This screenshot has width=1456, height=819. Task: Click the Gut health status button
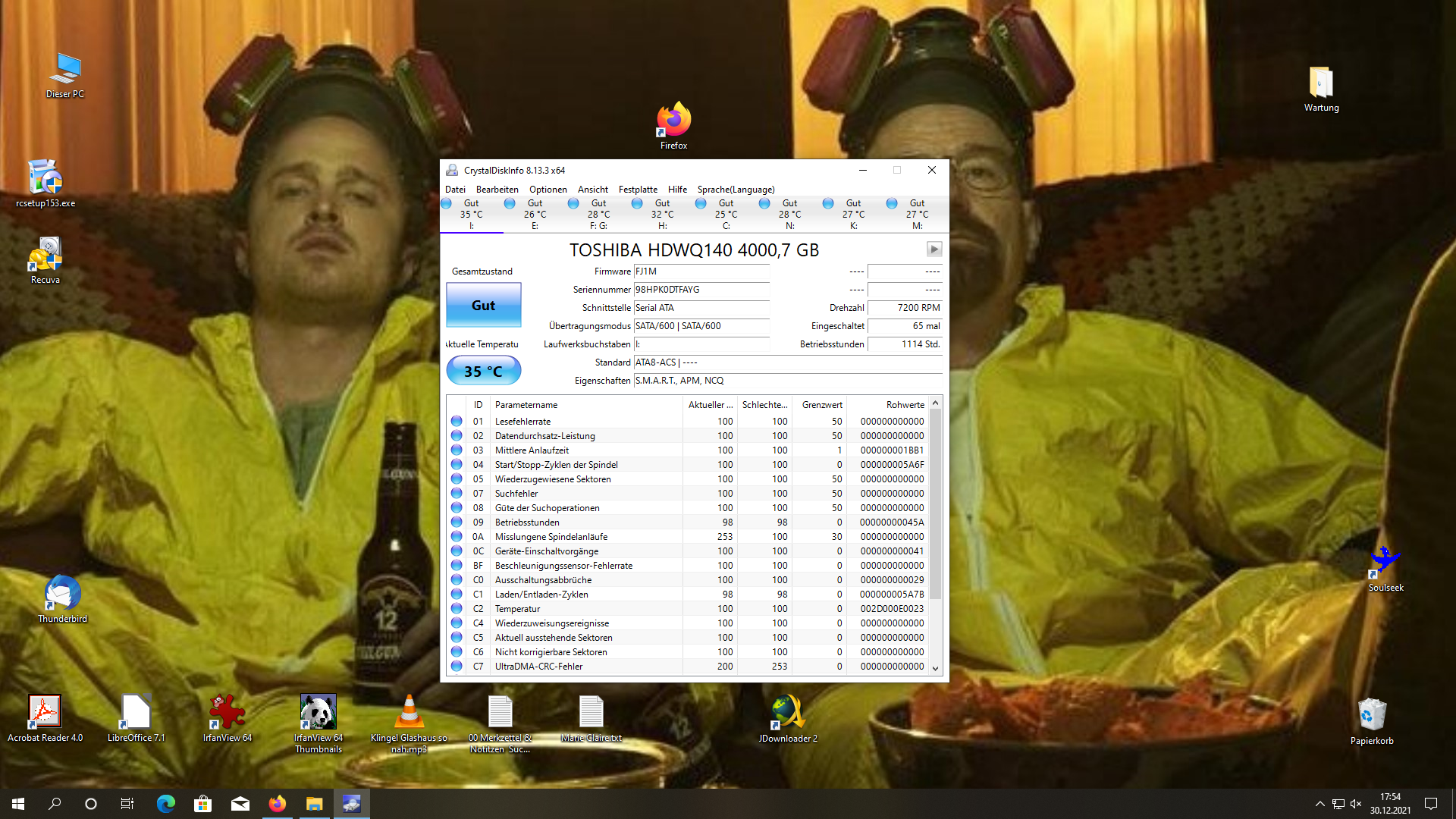coord(483,305)
